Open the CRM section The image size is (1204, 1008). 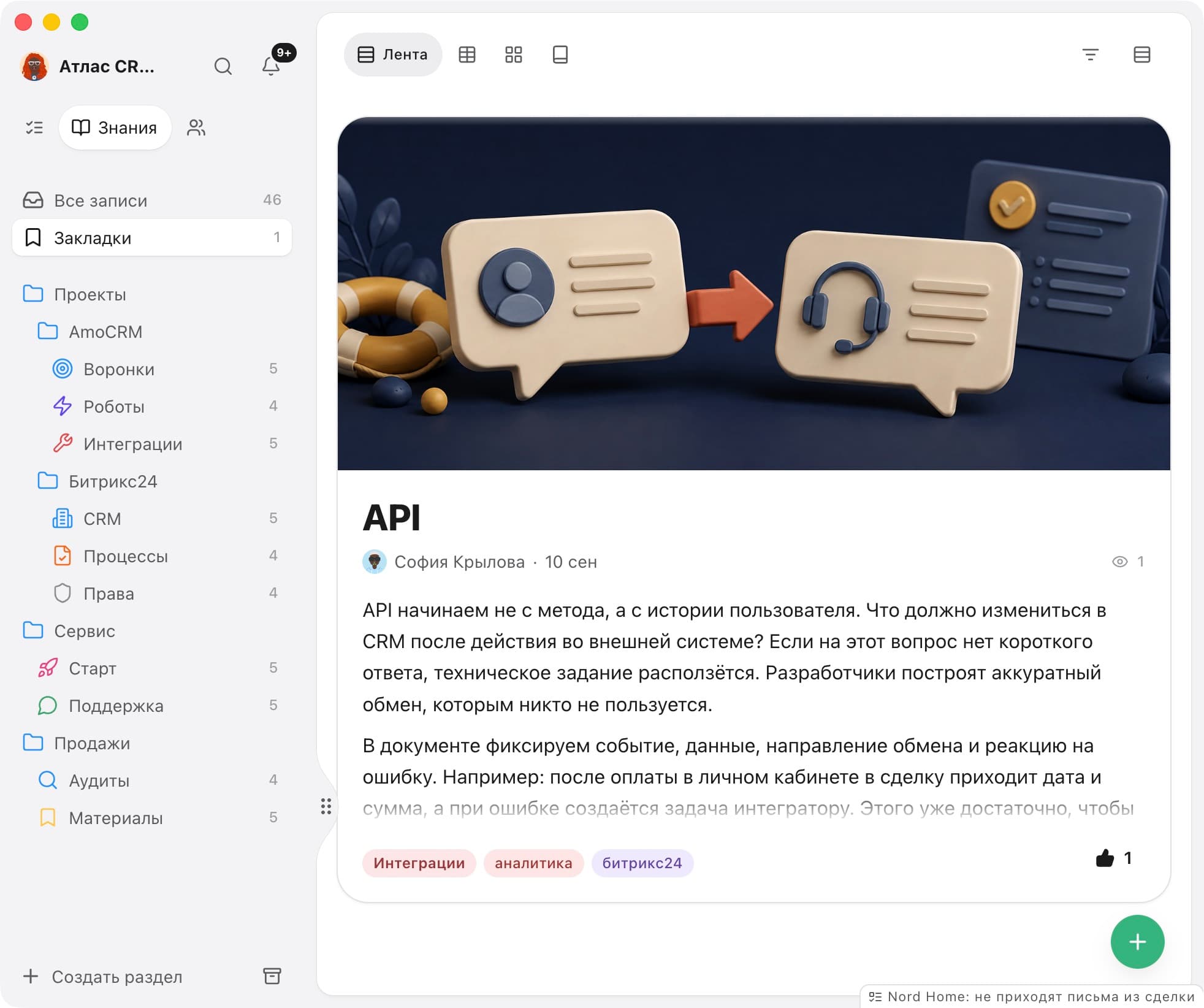pos(152,519)
